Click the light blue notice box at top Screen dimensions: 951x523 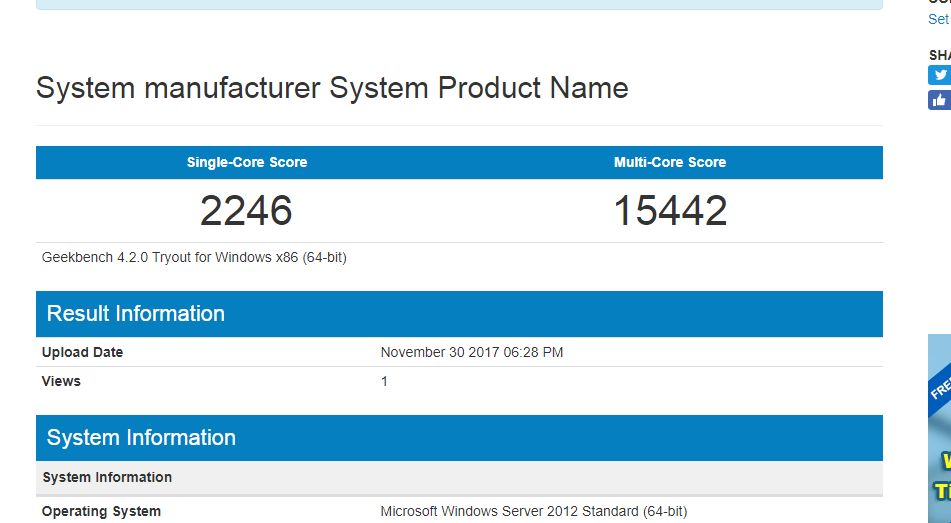pyautogui.click(x=459, y=4)
